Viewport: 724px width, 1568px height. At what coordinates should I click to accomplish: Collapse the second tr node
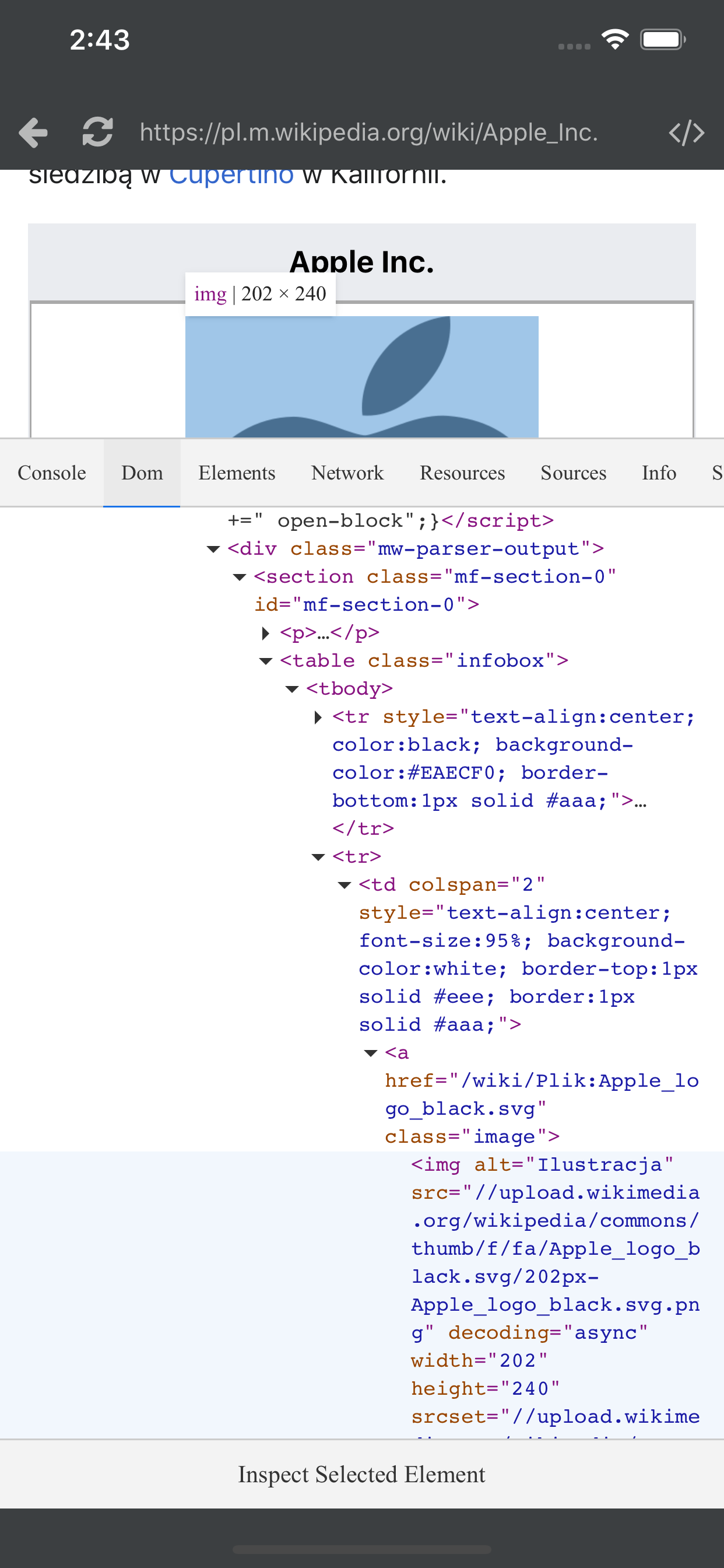(318, 857)
